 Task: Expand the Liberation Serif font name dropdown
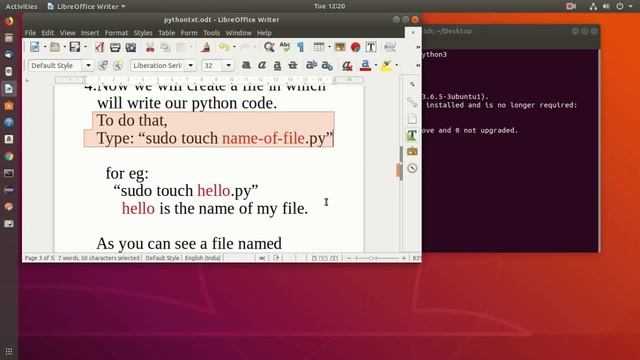click(x=191, y=65)
